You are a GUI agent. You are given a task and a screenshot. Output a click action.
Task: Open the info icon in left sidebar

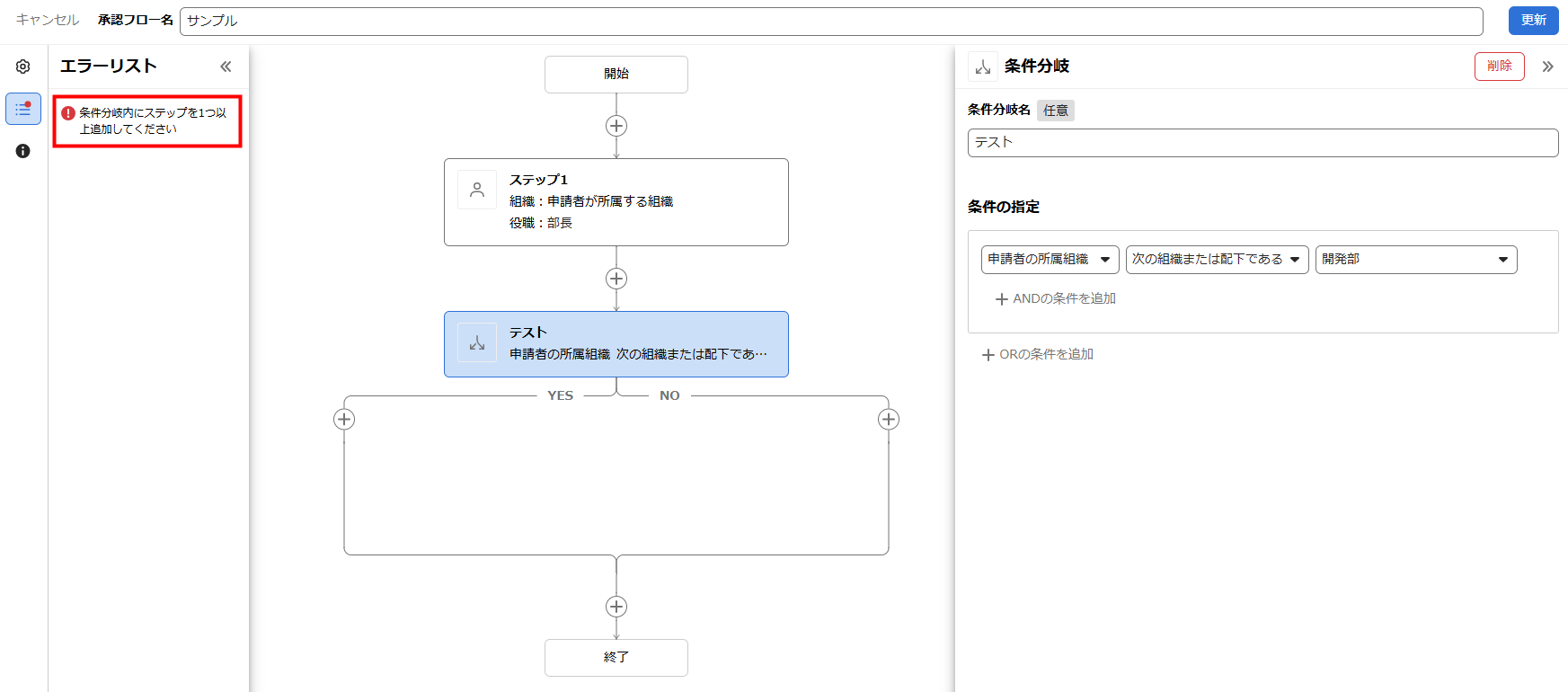23,151
